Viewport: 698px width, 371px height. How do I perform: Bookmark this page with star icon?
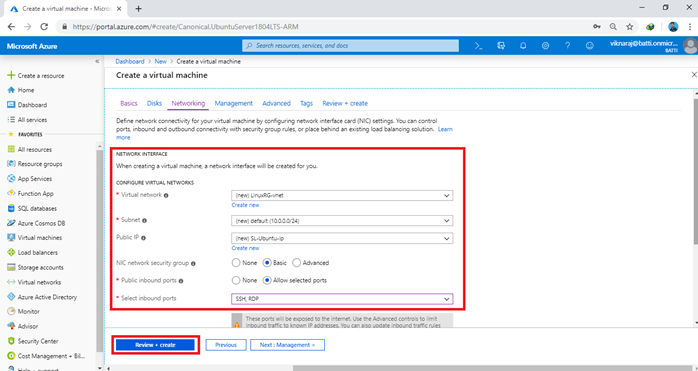[x=629, y=27]
